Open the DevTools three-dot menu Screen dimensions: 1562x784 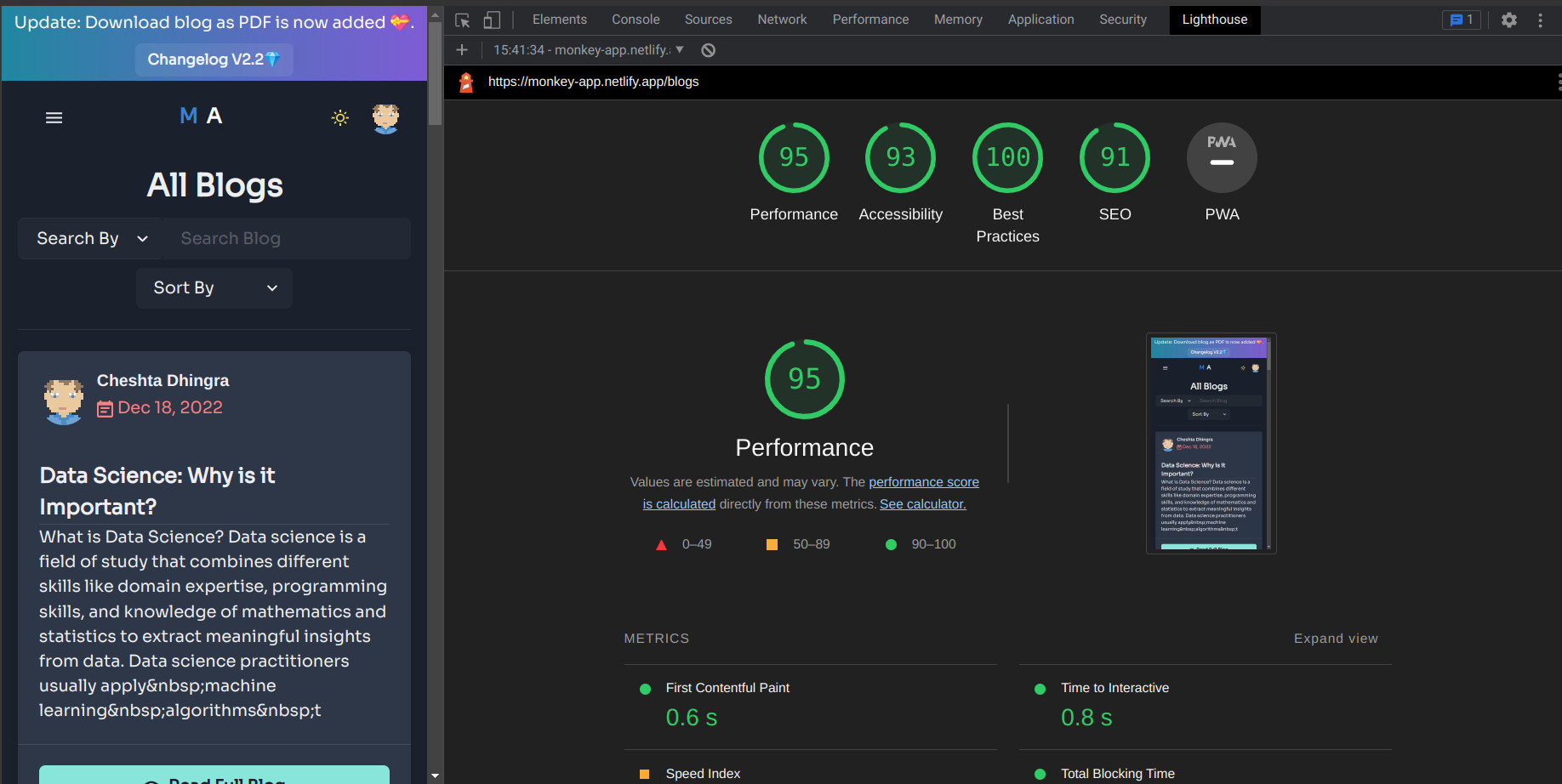(1540, 20)
